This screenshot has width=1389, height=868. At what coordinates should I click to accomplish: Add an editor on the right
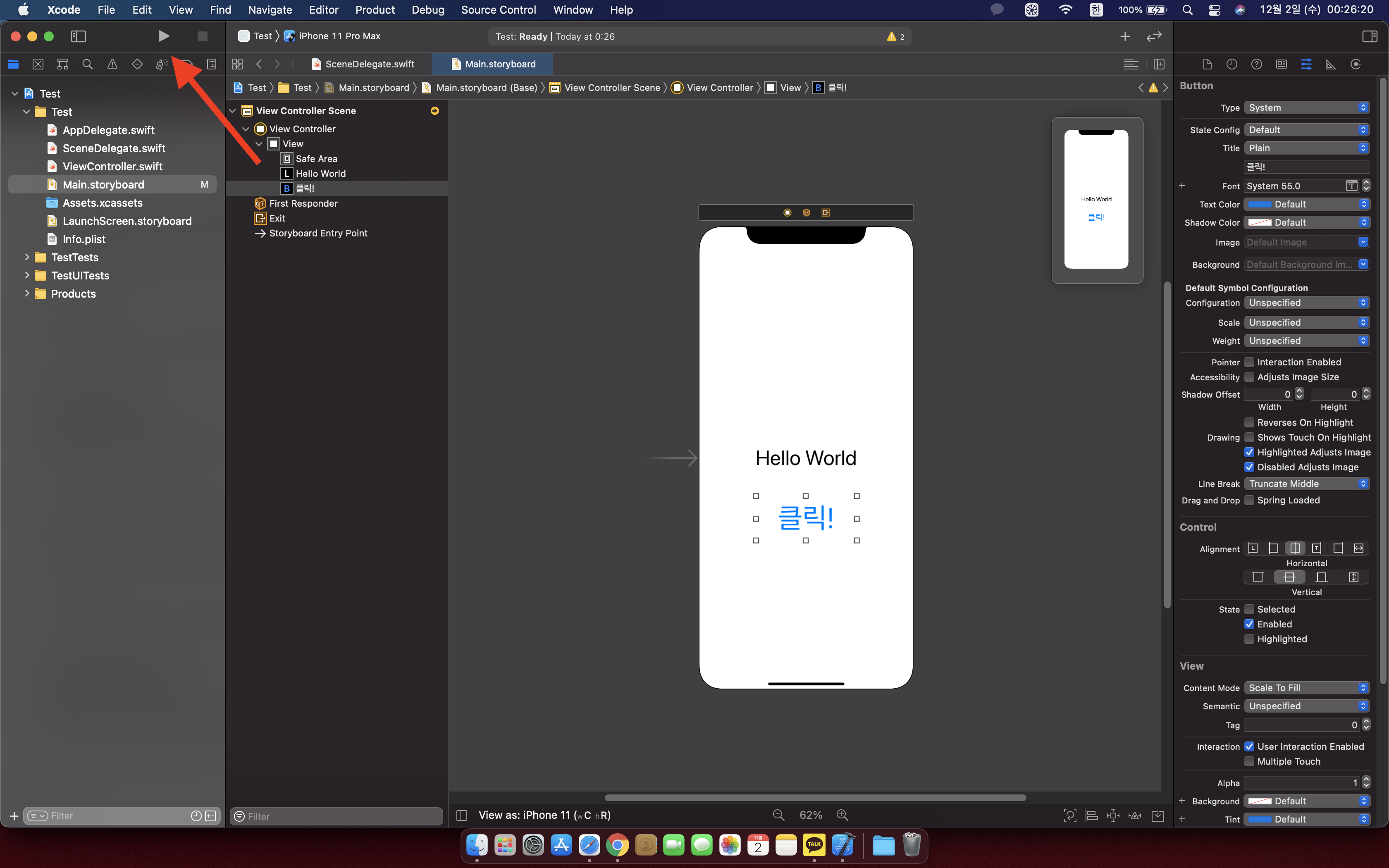pyautogui.click(x=1159, y=64)
